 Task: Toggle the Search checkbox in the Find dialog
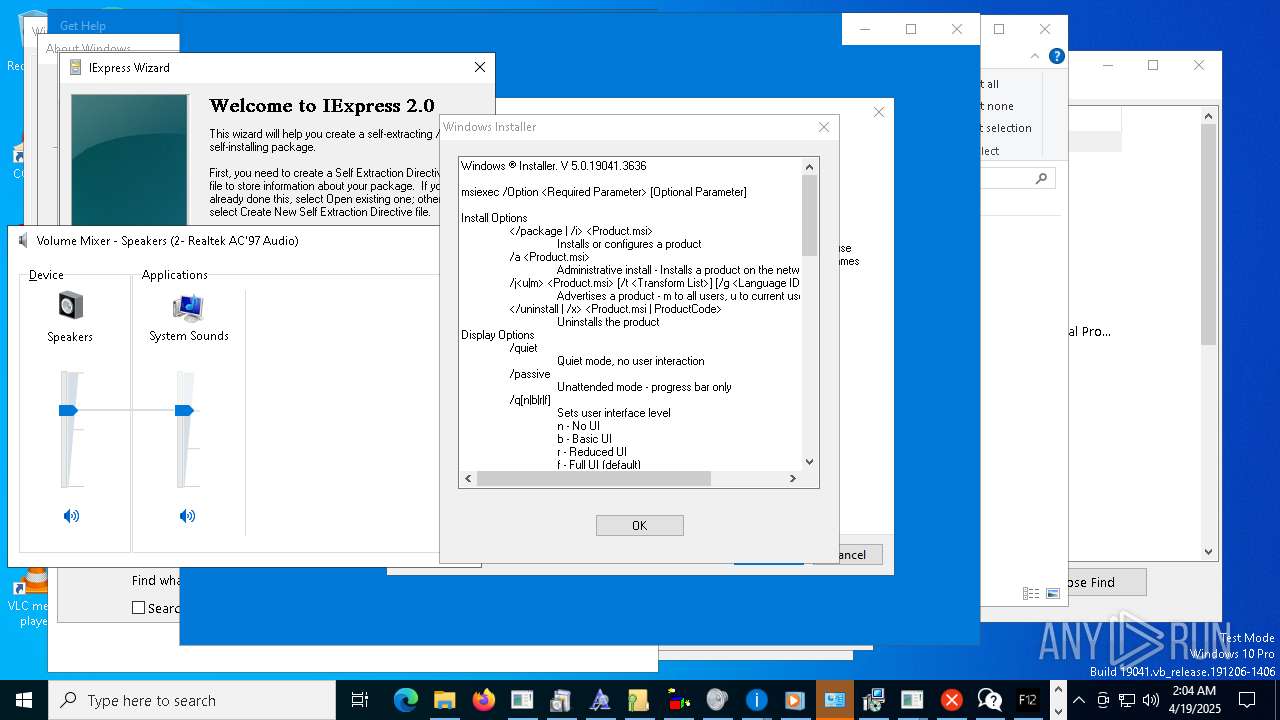[x=139, y=608]
